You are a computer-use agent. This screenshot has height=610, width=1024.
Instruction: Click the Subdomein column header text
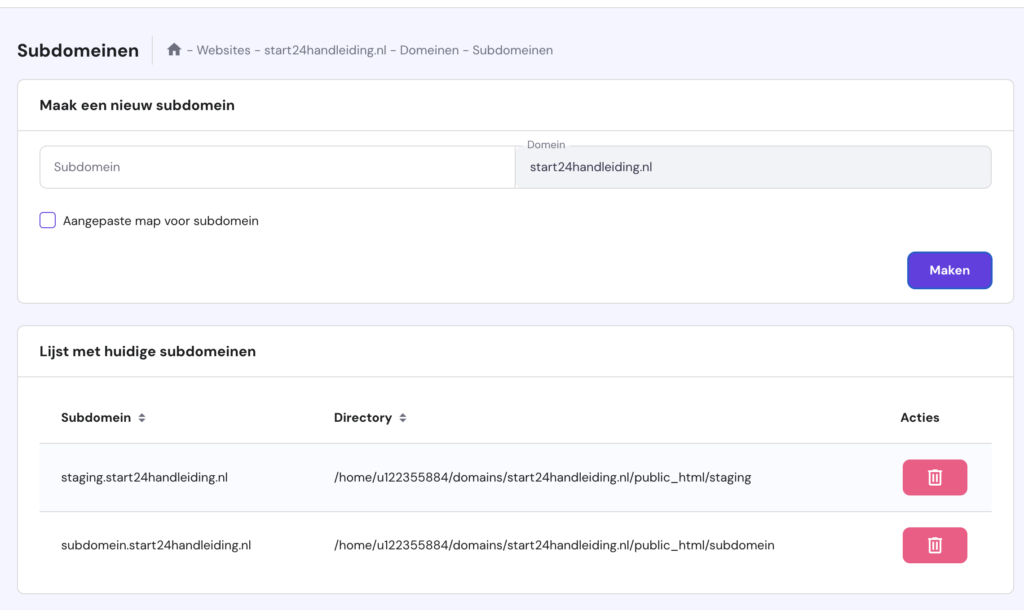[96, 418]
